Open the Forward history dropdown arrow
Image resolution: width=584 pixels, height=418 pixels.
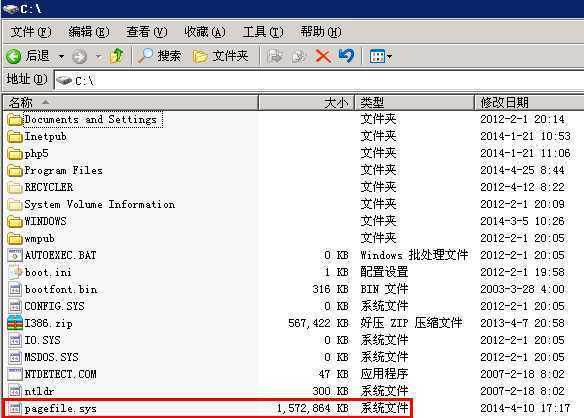[98, 57]
